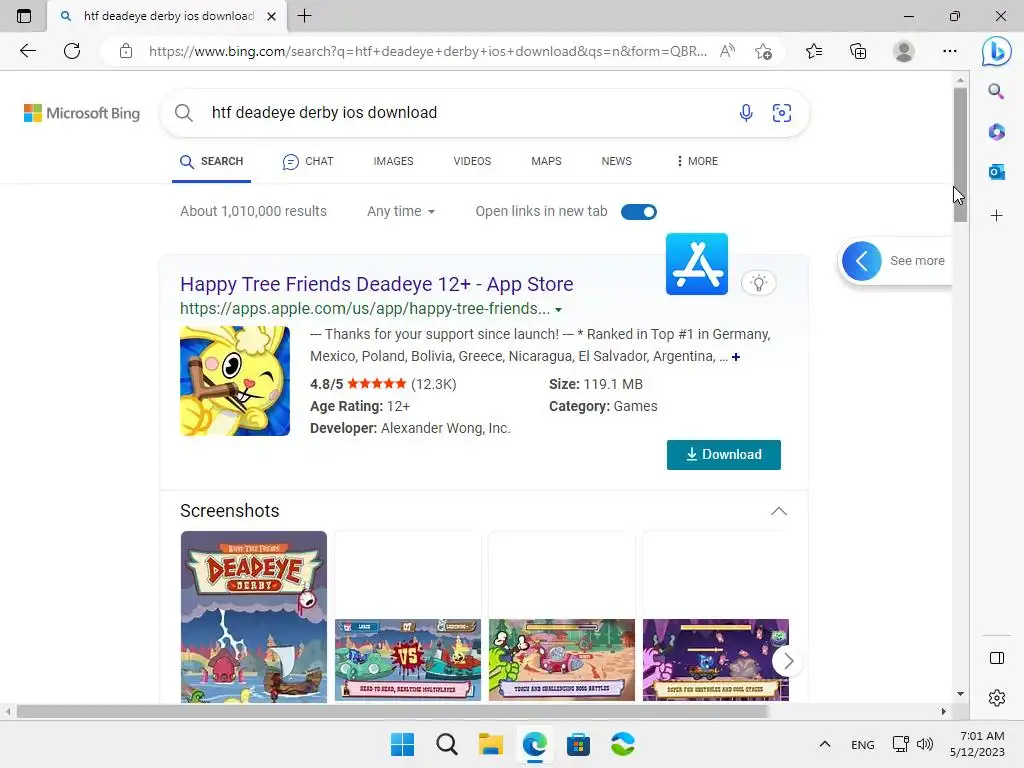
Task: Open the yellow rabbit app icon thumbnail
Action: 235,381
